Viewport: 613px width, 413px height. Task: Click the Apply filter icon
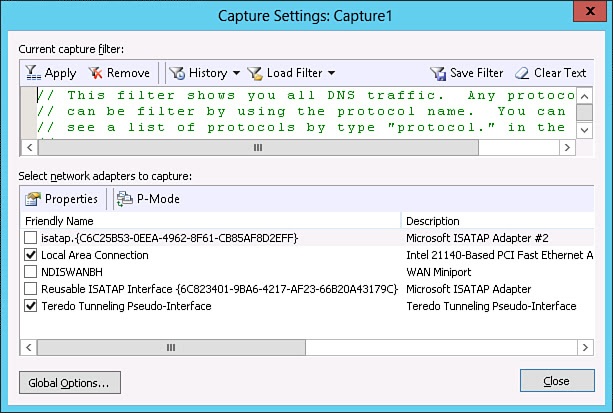(x=33, y=73)
